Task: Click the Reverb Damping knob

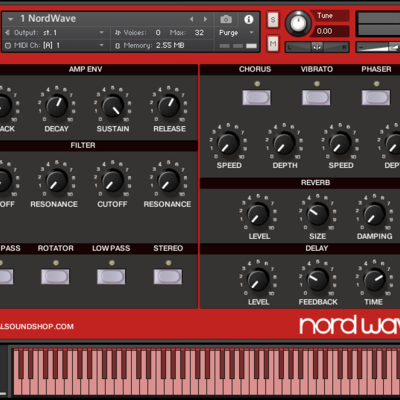Action: pos(374,214)
